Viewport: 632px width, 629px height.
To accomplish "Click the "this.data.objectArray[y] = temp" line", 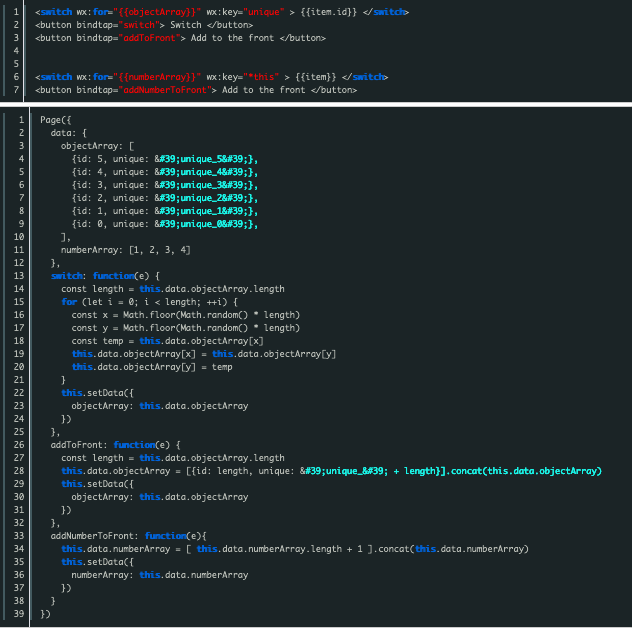I will [x=152, y=367].
